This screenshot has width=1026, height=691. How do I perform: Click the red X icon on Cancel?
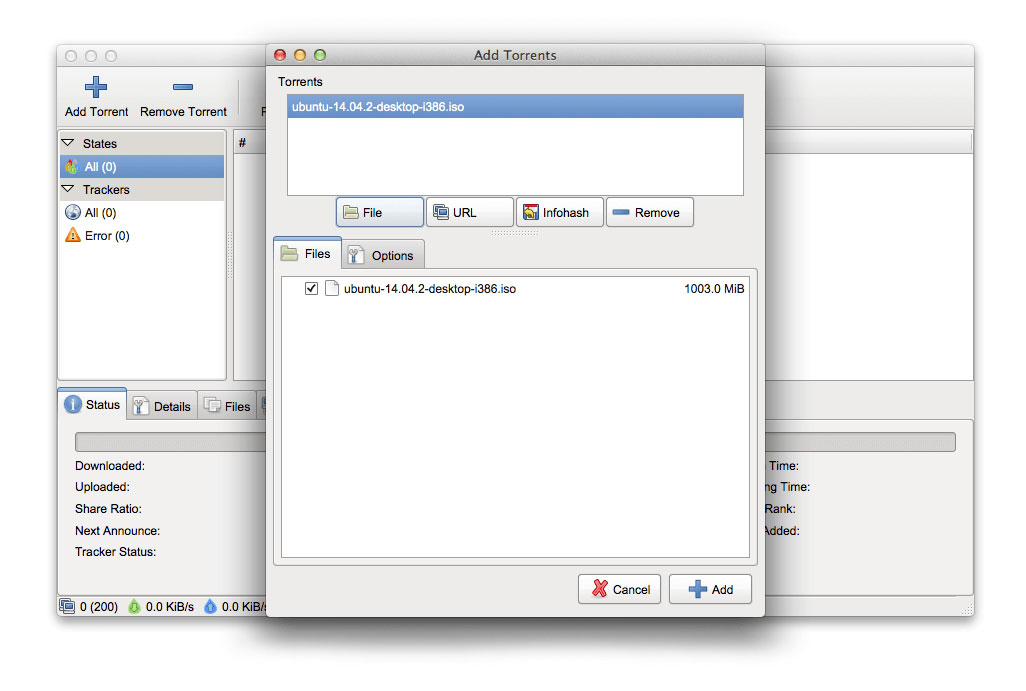tap(599, 588)
